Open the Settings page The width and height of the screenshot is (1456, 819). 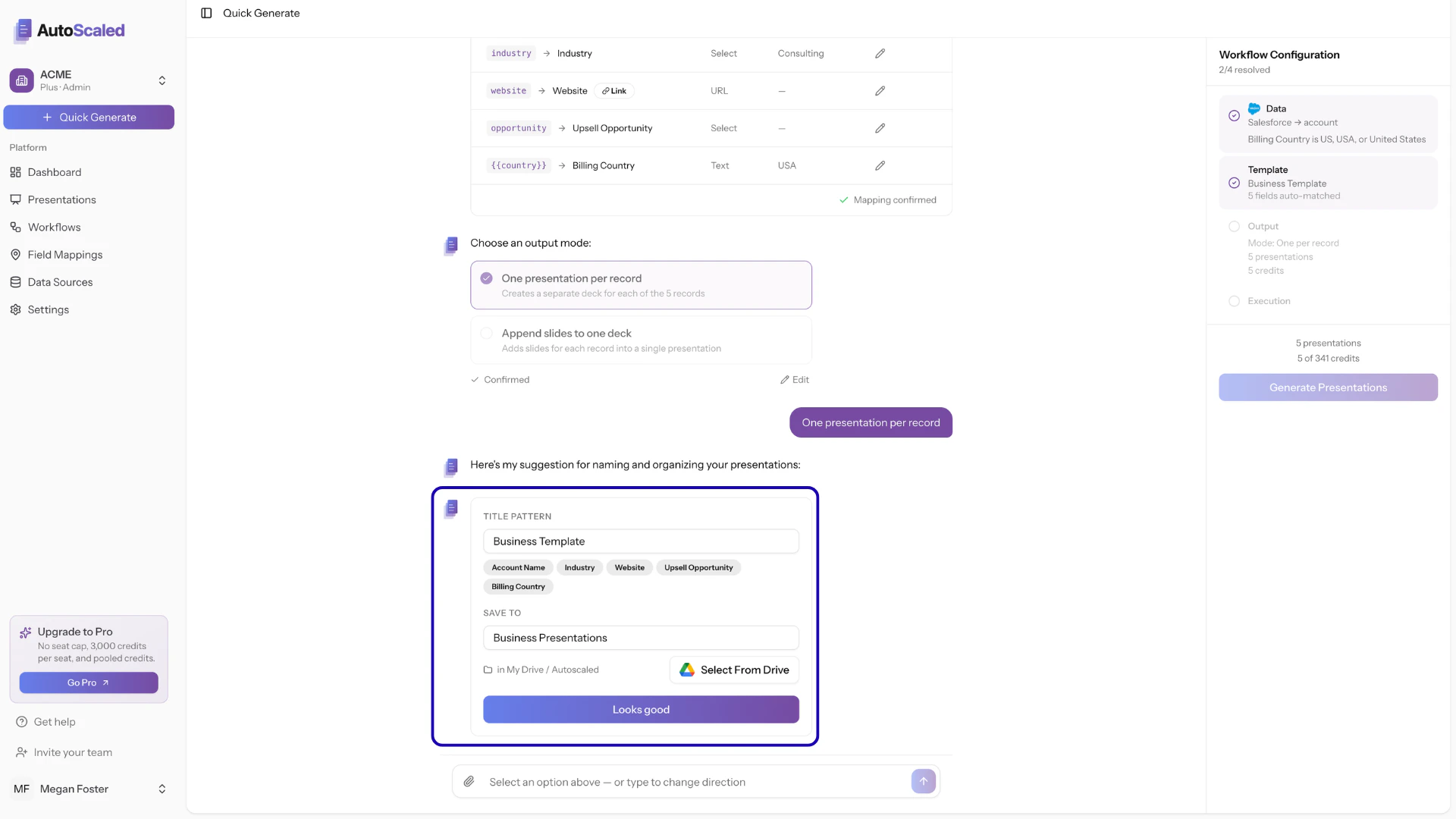tap(48, 309)
